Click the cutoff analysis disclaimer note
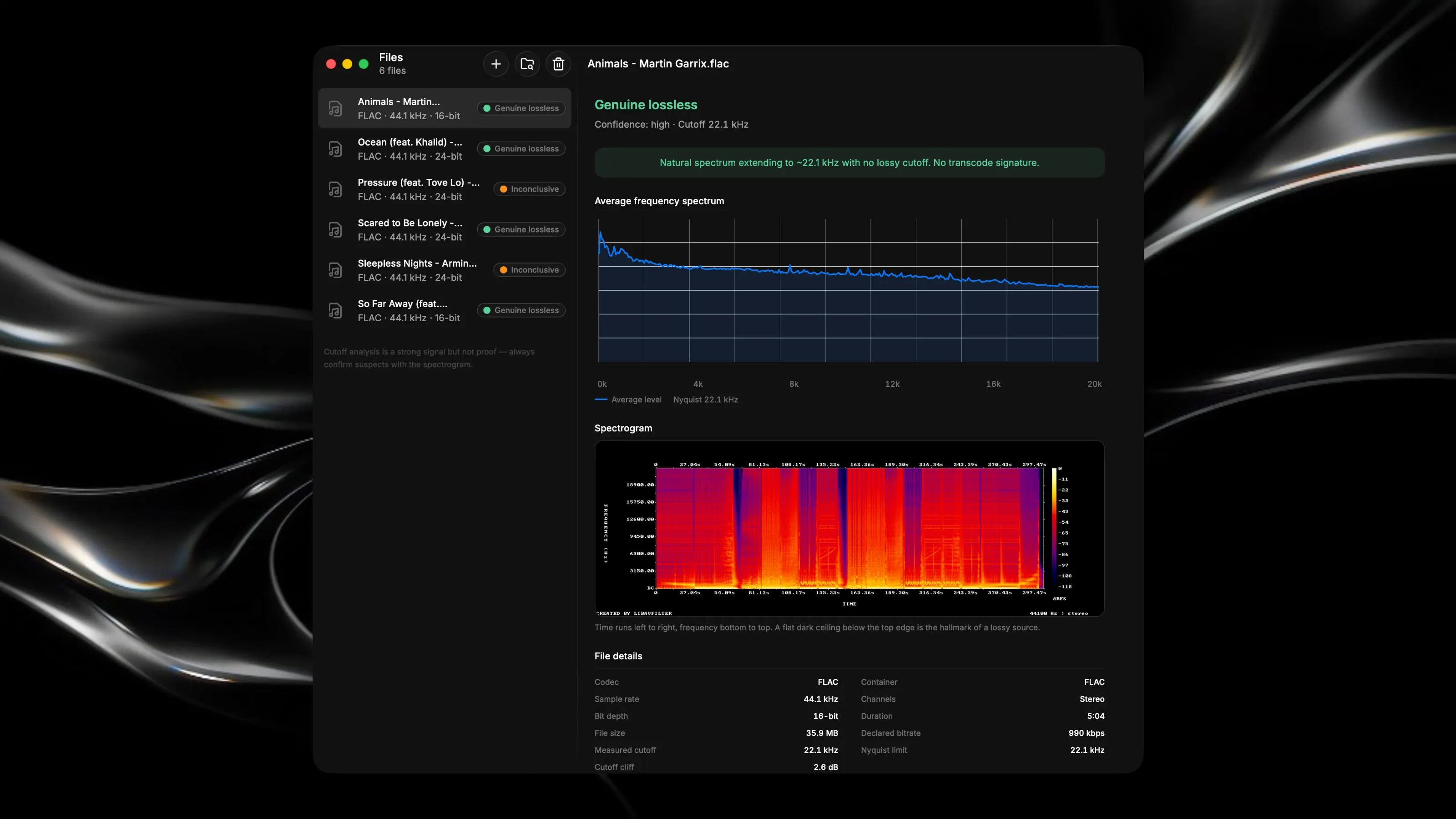This screenshot has height=819, width=1456. point(429,359)
